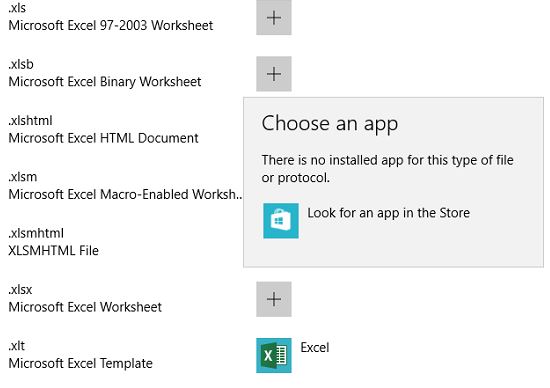Click Microsoft Excel Template label
The width and height of the screenshot is (550, 388).
pos(80,363)
